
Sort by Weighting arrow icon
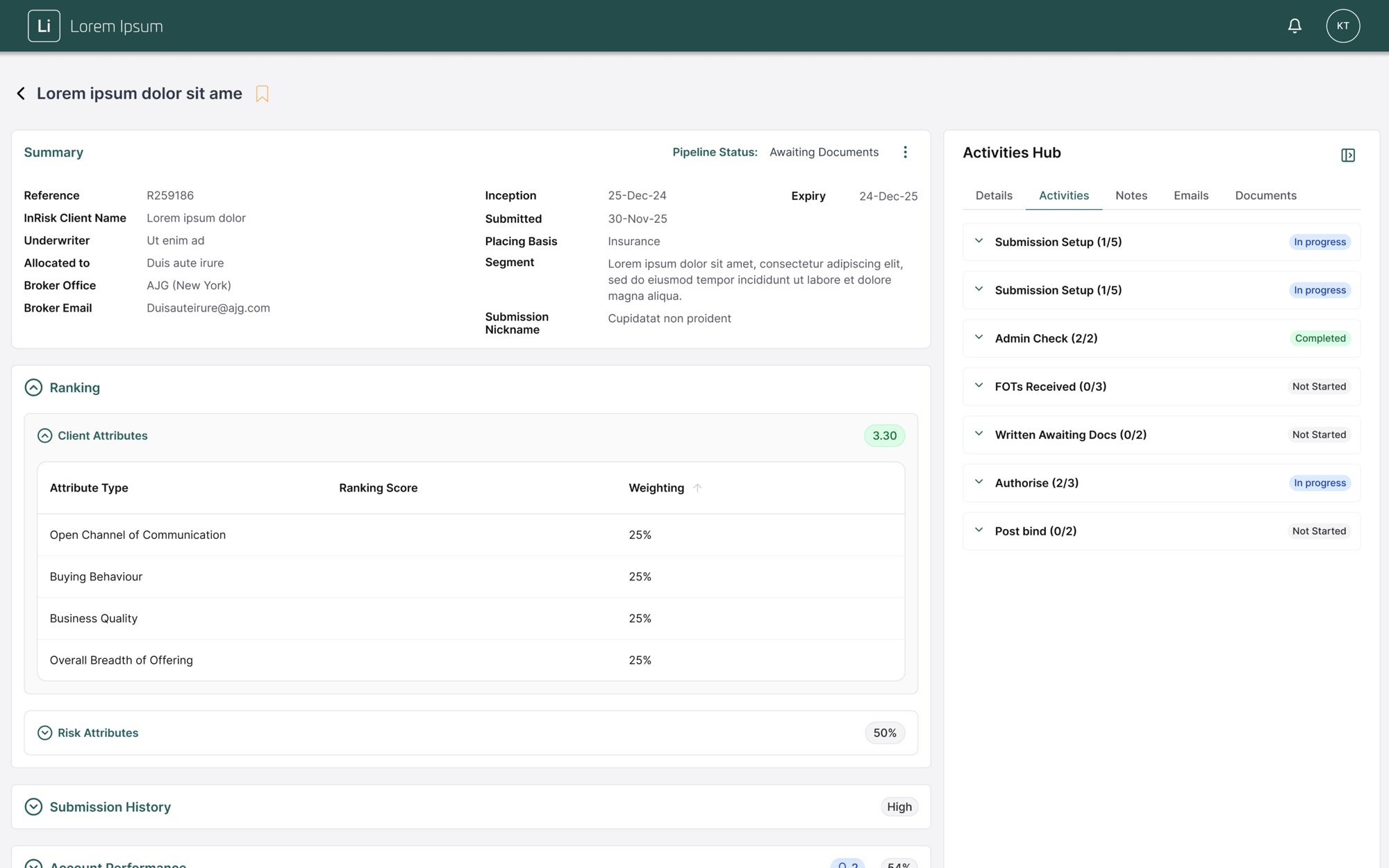[x=697, y=487]
